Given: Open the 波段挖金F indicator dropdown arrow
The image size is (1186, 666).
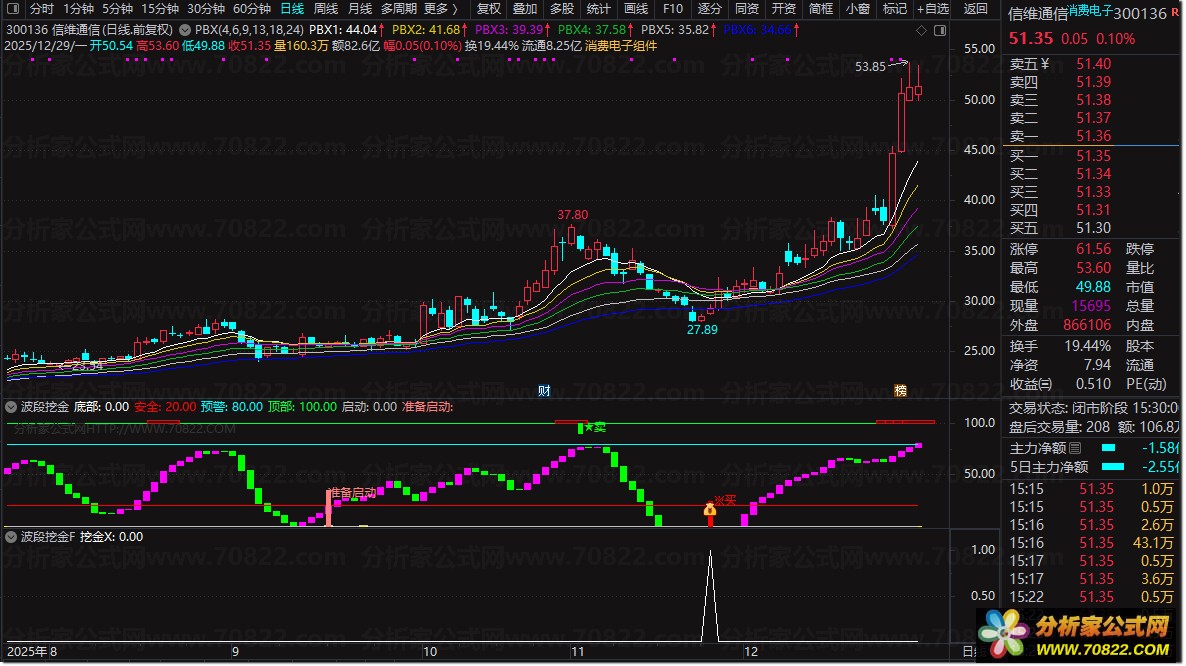Looking at the screenshot, I should click(x=12, y=537).
